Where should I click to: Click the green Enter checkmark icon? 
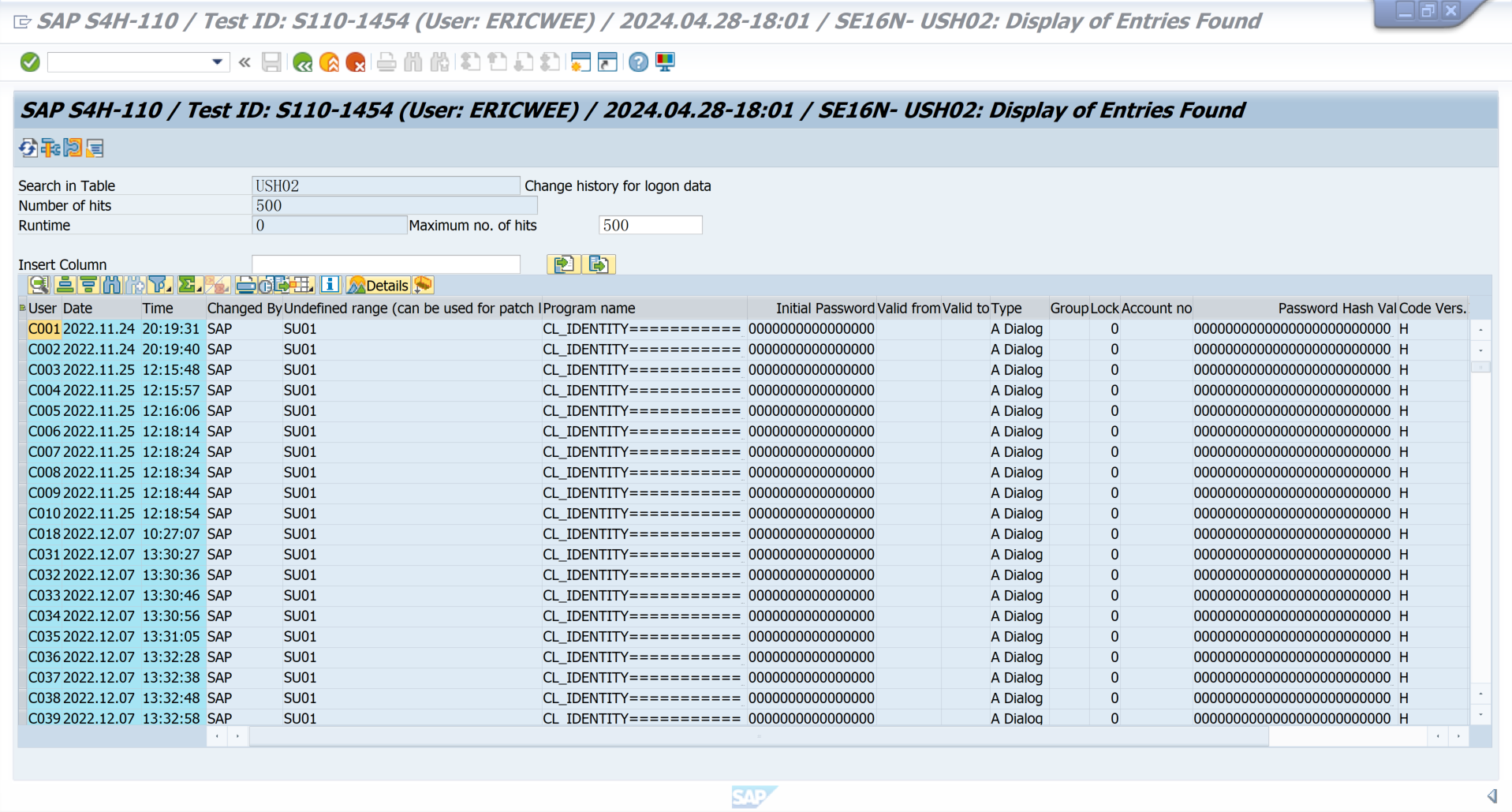30,62
